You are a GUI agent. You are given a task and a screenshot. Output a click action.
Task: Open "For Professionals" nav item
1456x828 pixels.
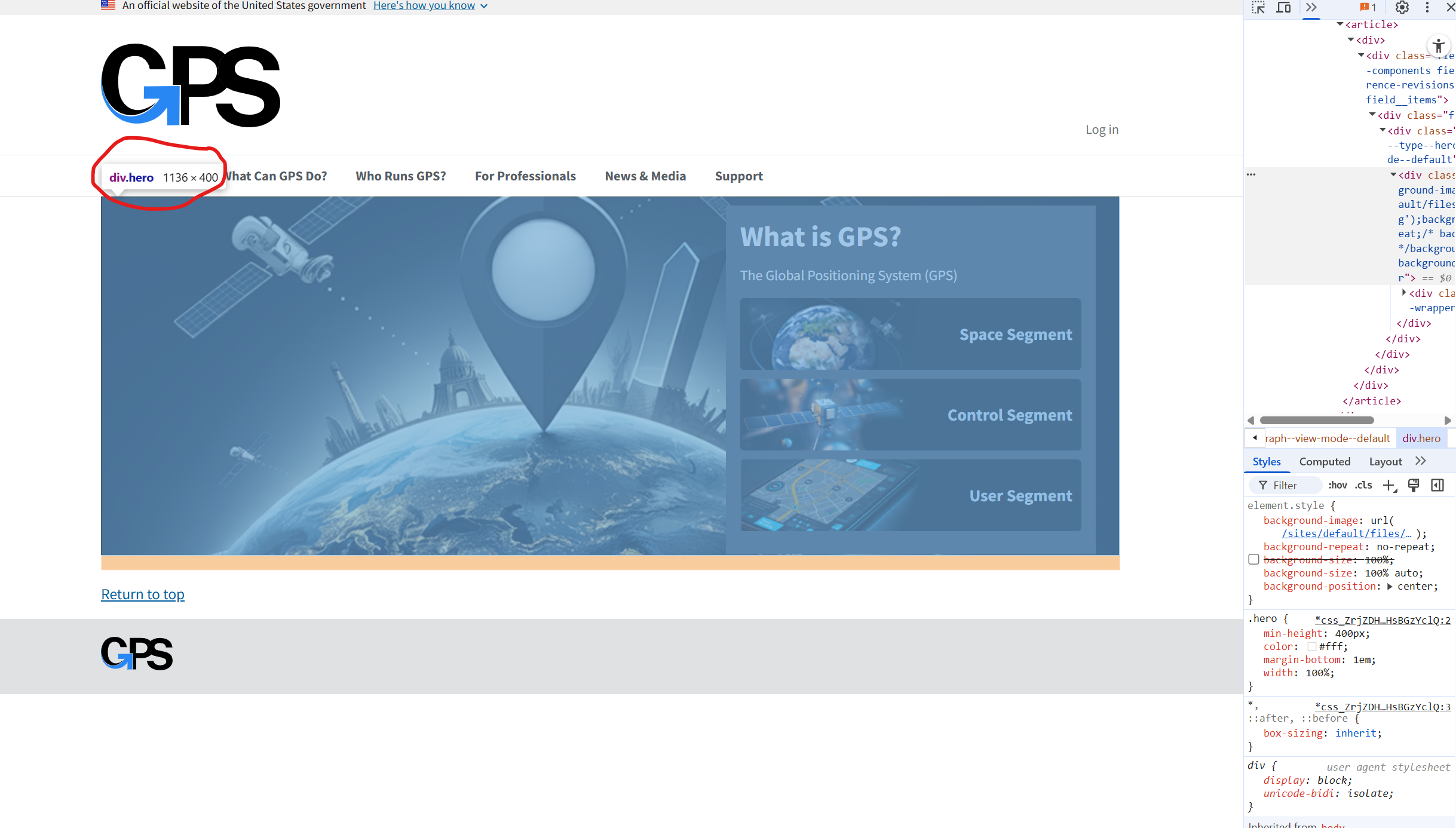click(525, 176)
